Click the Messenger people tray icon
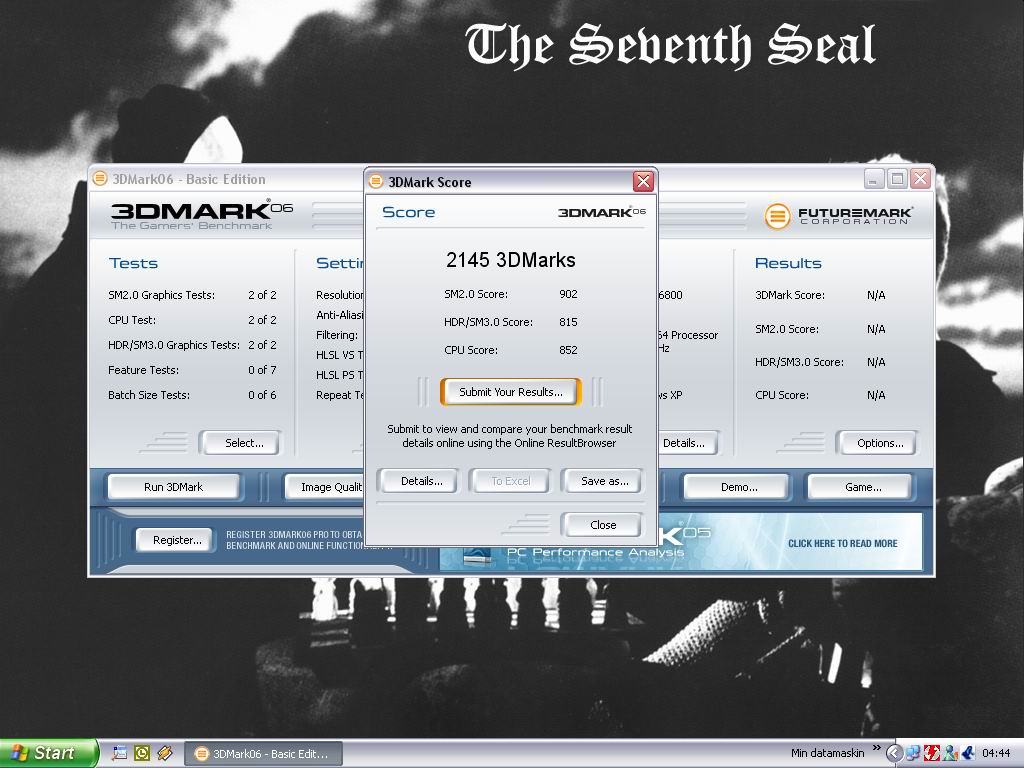This screenshot has height=768, width=1024. click(950, 753)
